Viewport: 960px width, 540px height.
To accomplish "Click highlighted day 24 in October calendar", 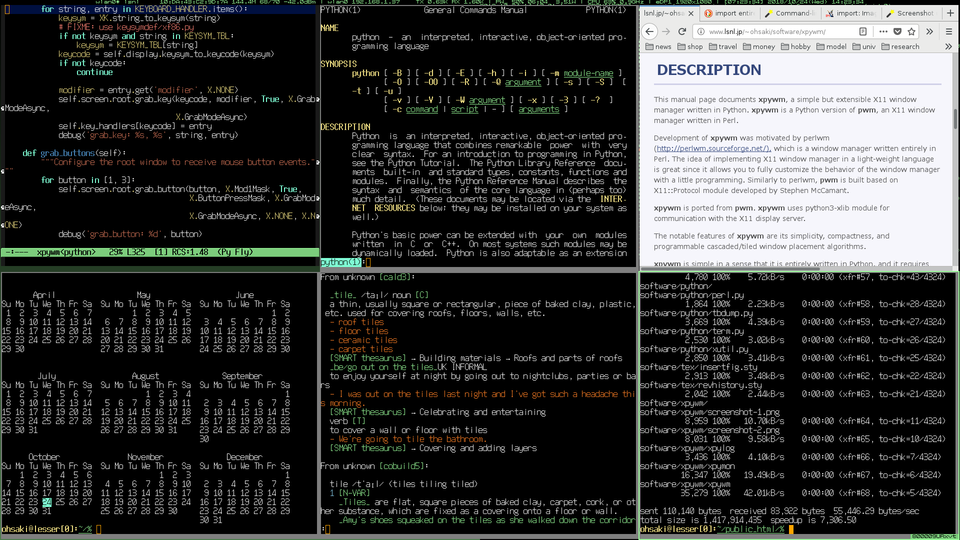I will point(47,502).
